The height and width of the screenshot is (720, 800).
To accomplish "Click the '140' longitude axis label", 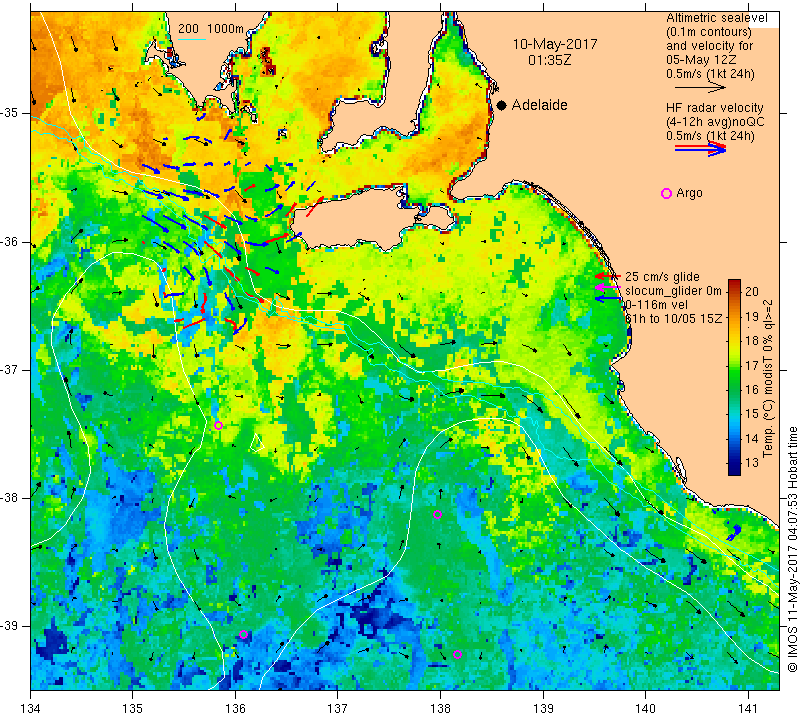I will [645, 709].
